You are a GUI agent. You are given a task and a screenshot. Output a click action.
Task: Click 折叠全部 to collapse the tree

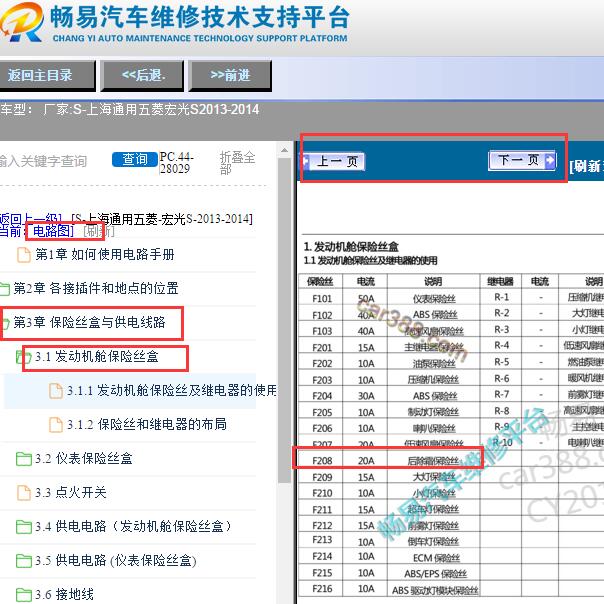point(237,162)
